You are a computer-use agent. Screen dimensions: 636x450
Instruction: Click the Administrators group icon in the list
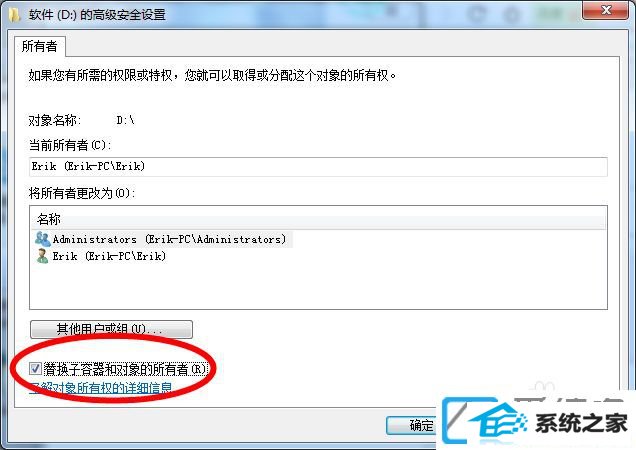43,239
